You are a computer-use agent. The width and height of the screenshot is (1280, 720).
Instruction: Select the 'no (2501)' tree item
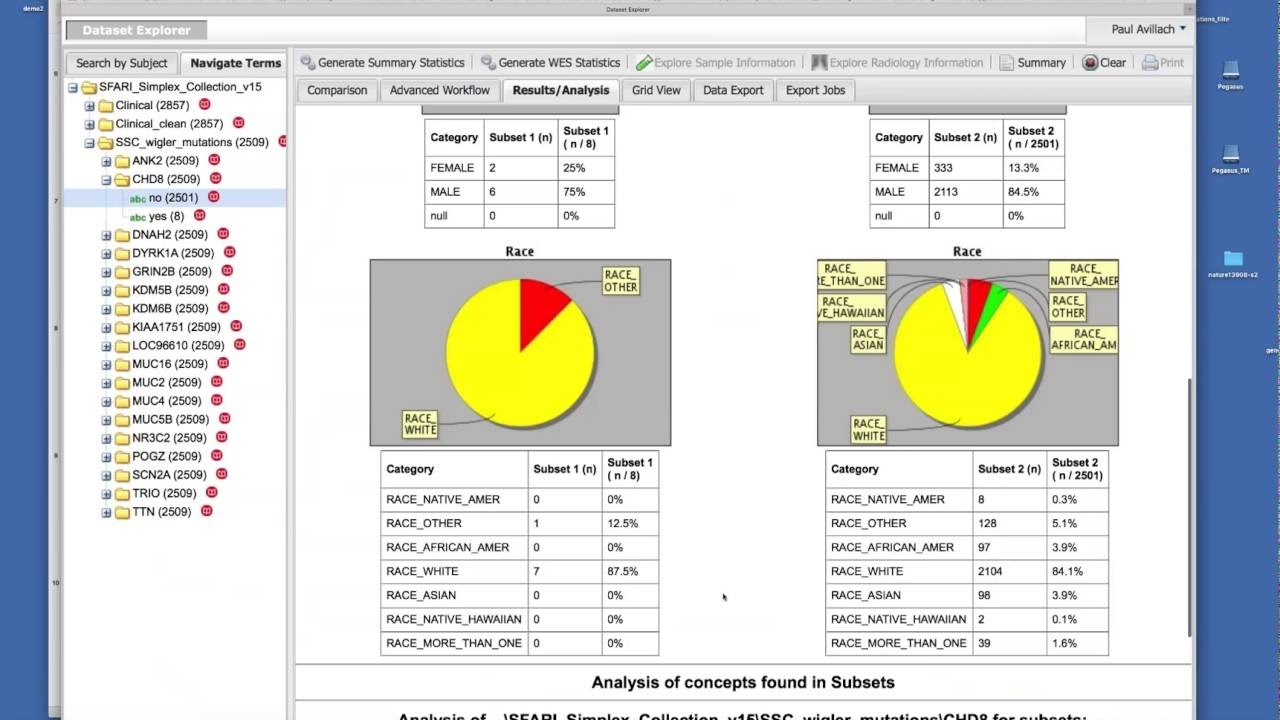[x=173, y=198]
